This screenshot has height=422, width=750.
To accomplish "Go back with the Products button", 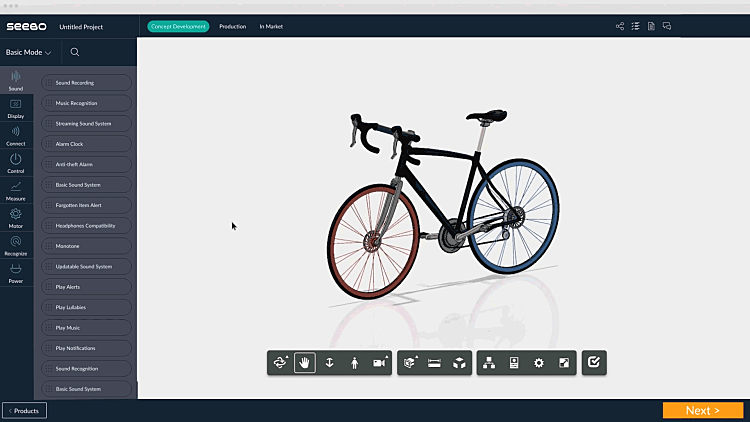I will point(24,410).
